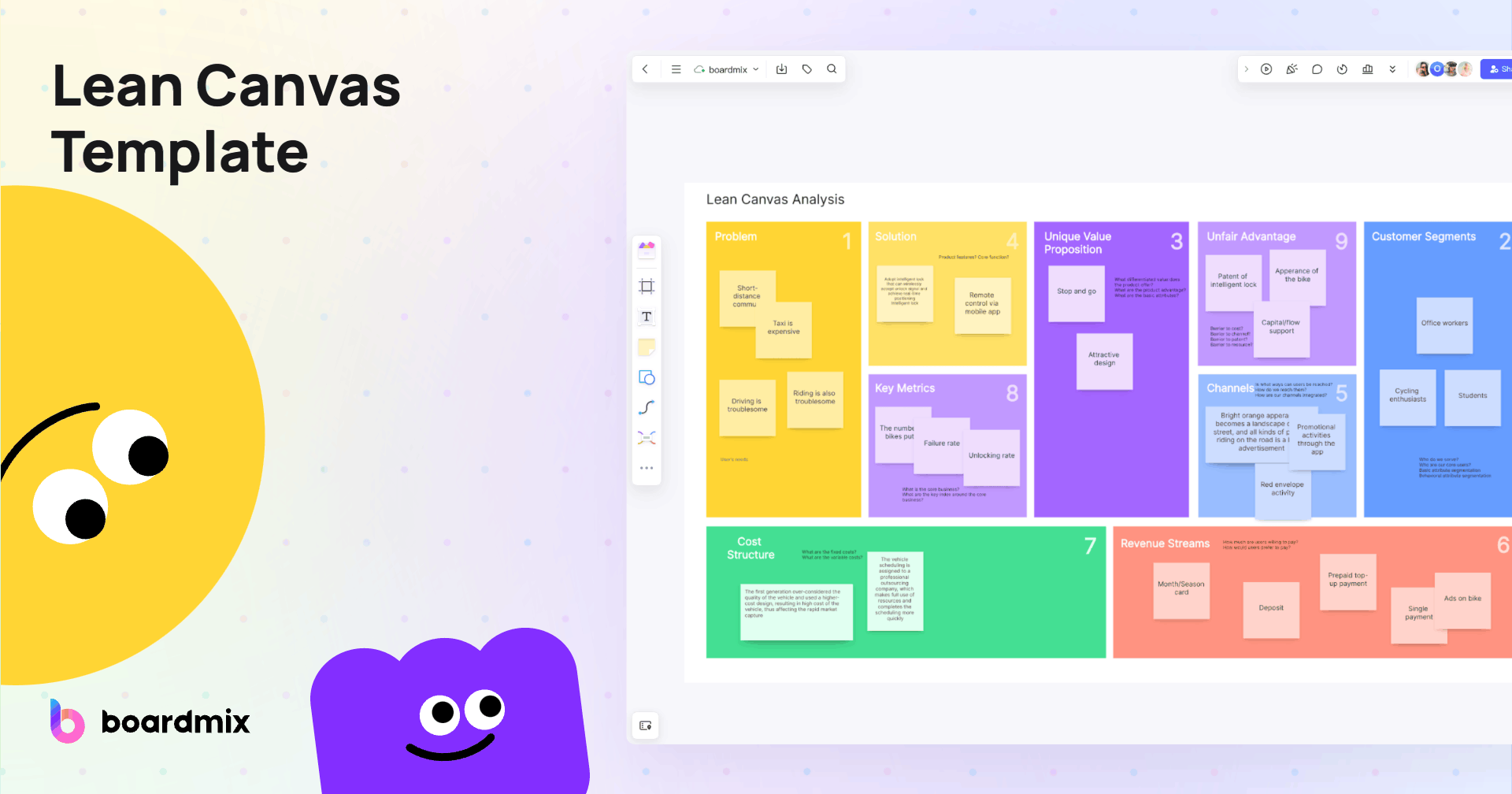The height and width of the screenshot is (794, 1512).
Task: Select the Key Metrics header
Action: pos(905,388)
